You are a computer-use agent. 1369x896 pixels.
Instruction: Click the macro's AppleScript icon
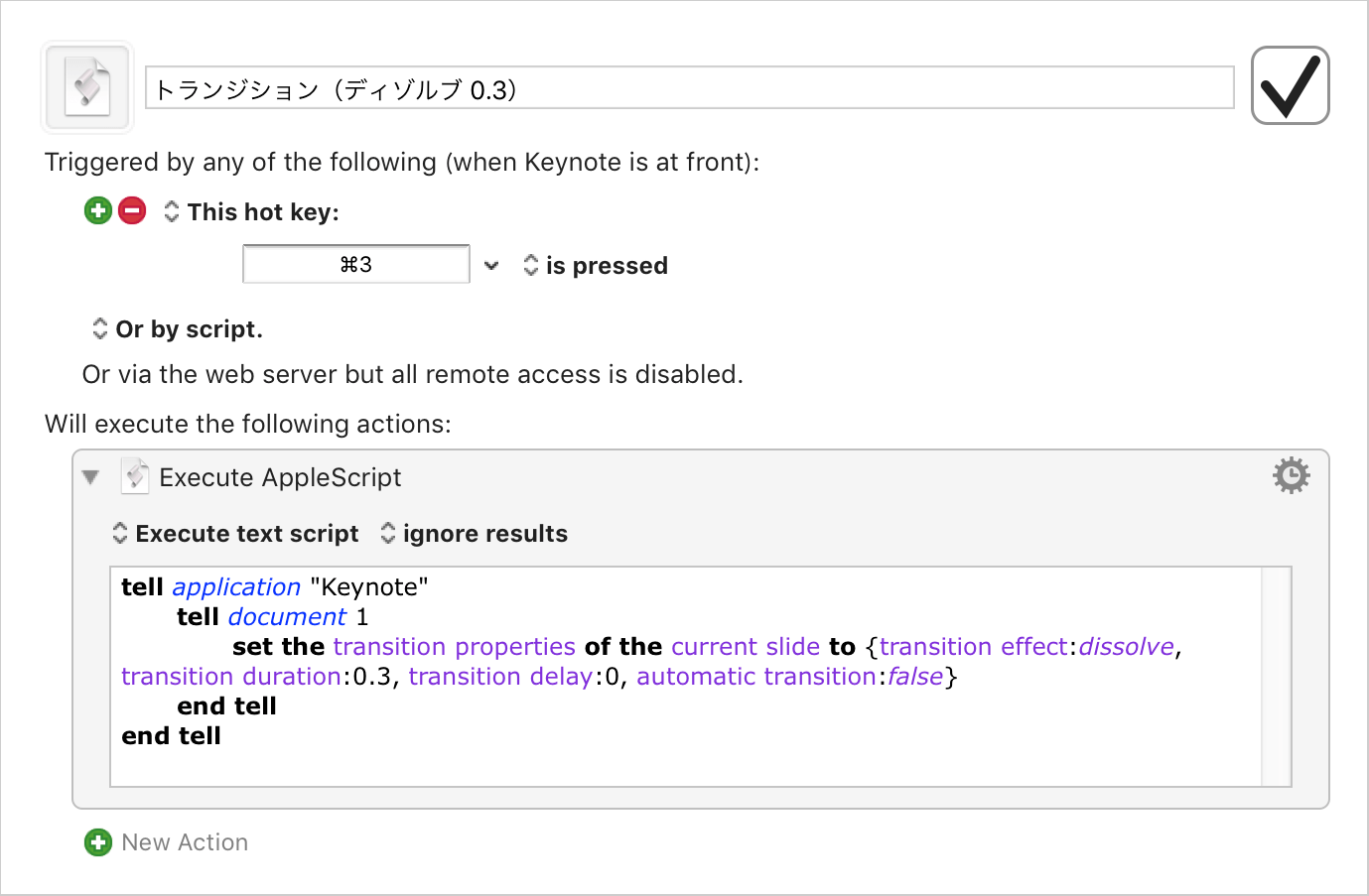click(87, 87)
